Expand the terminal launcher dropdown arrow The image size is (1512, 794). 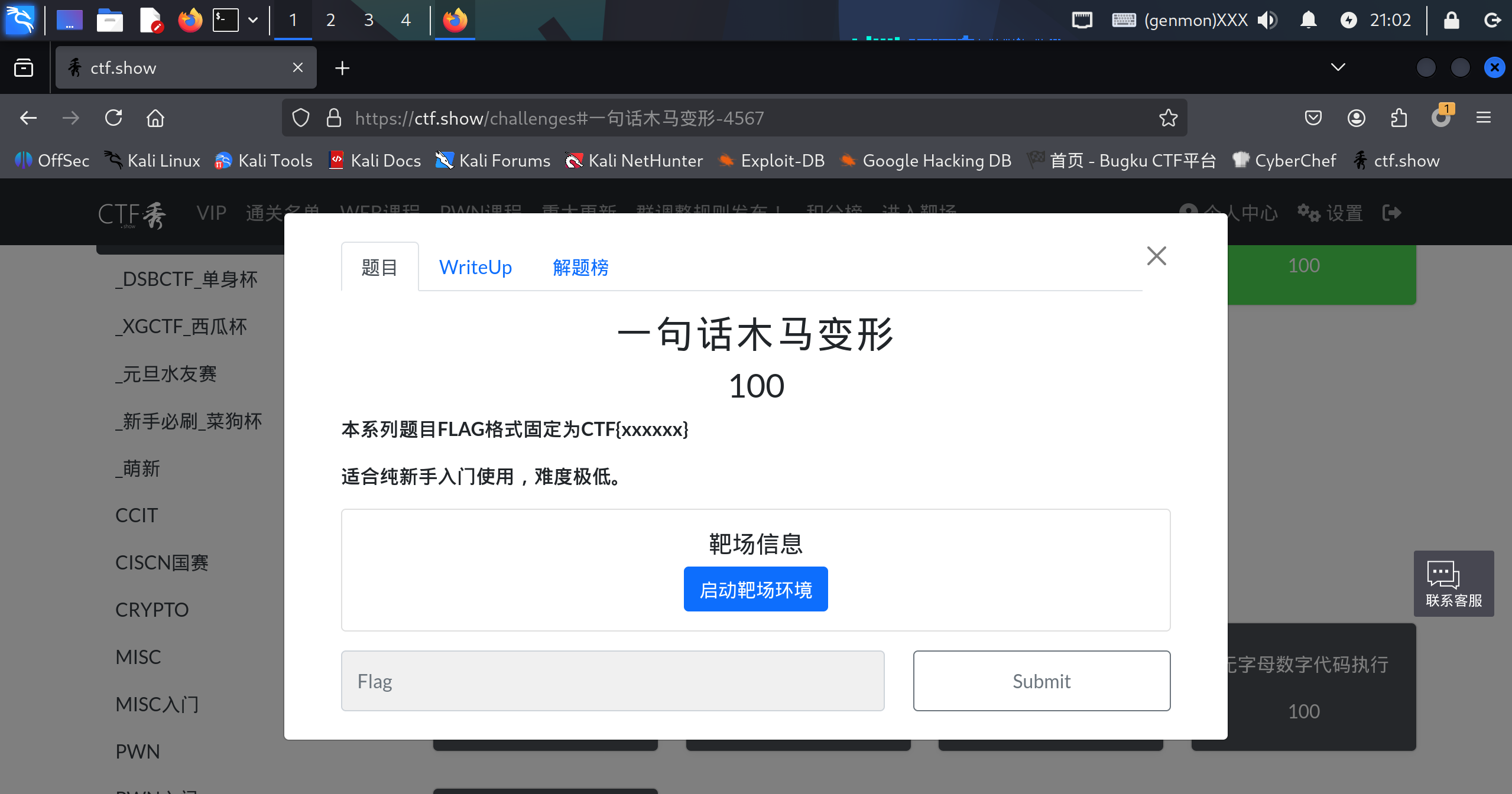click(253, 20)
